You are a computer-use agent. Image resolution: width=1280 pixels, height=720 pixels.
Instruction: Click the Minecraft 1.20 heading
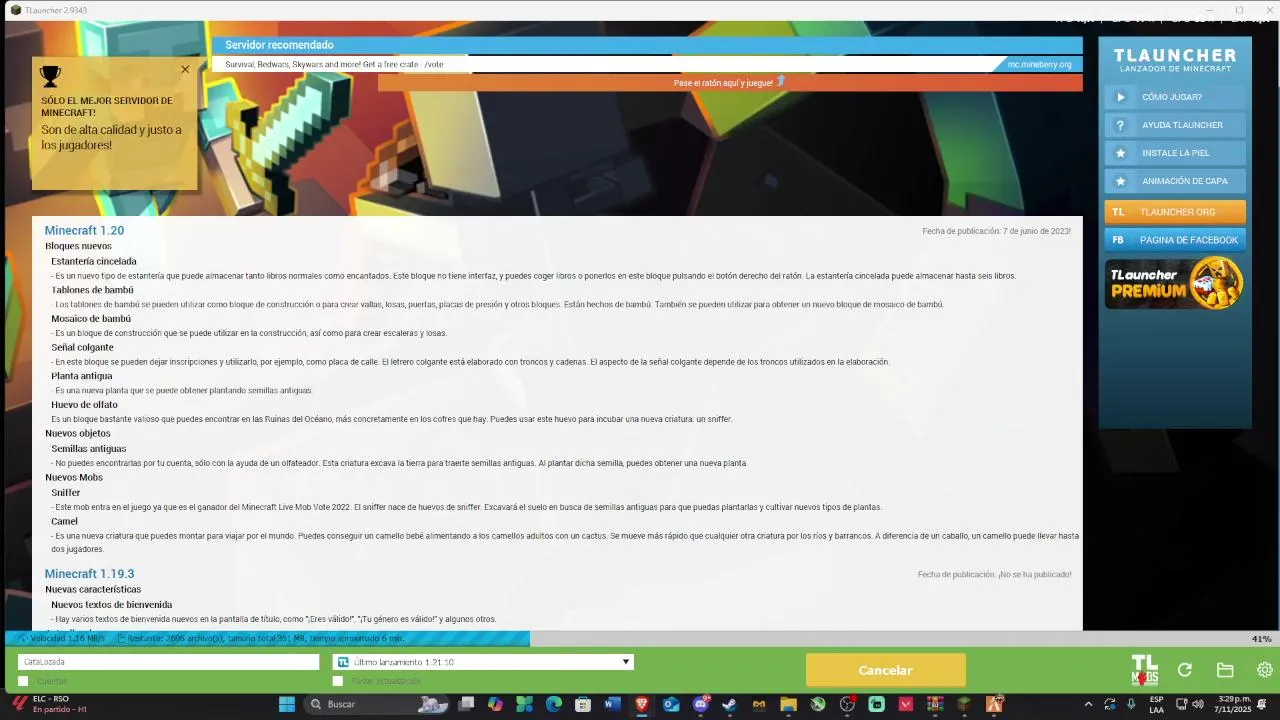click(84, 230)
